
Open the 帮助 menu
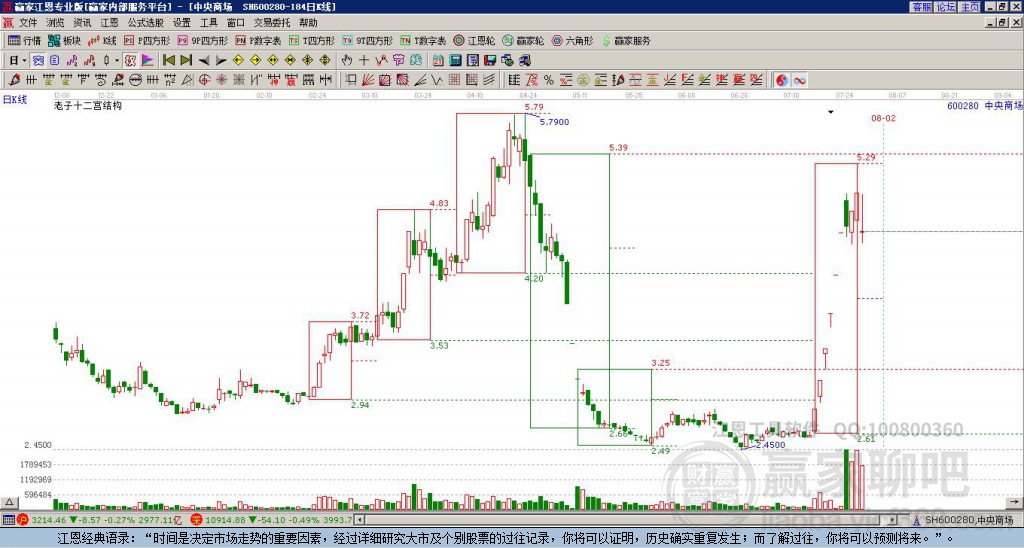[x=308, y=23]
